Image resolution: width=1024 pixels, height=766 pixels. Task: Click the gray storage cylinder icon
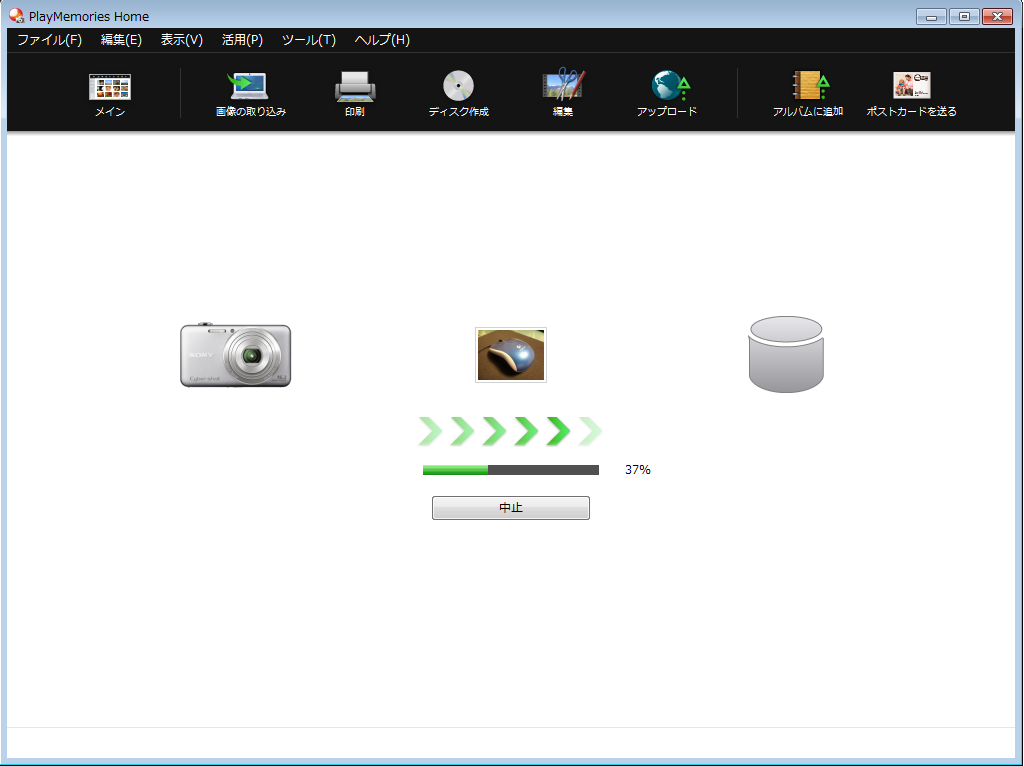(x=786, y=355)
